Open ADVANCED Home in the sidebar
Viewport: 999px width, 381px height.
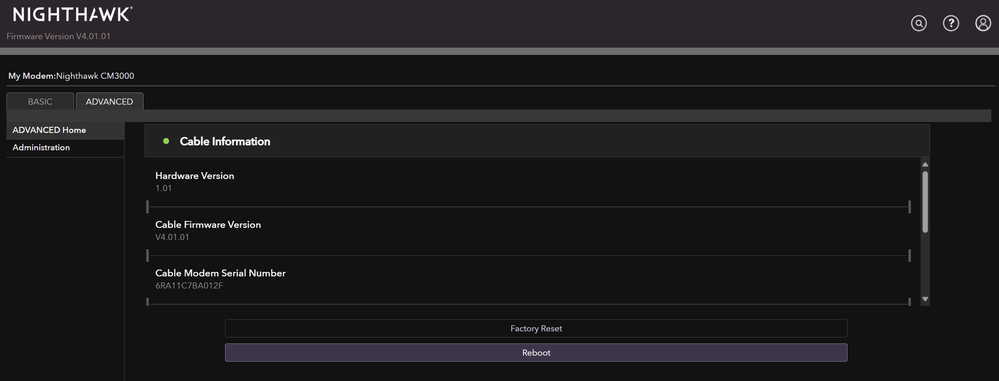[x=65, y=130]
